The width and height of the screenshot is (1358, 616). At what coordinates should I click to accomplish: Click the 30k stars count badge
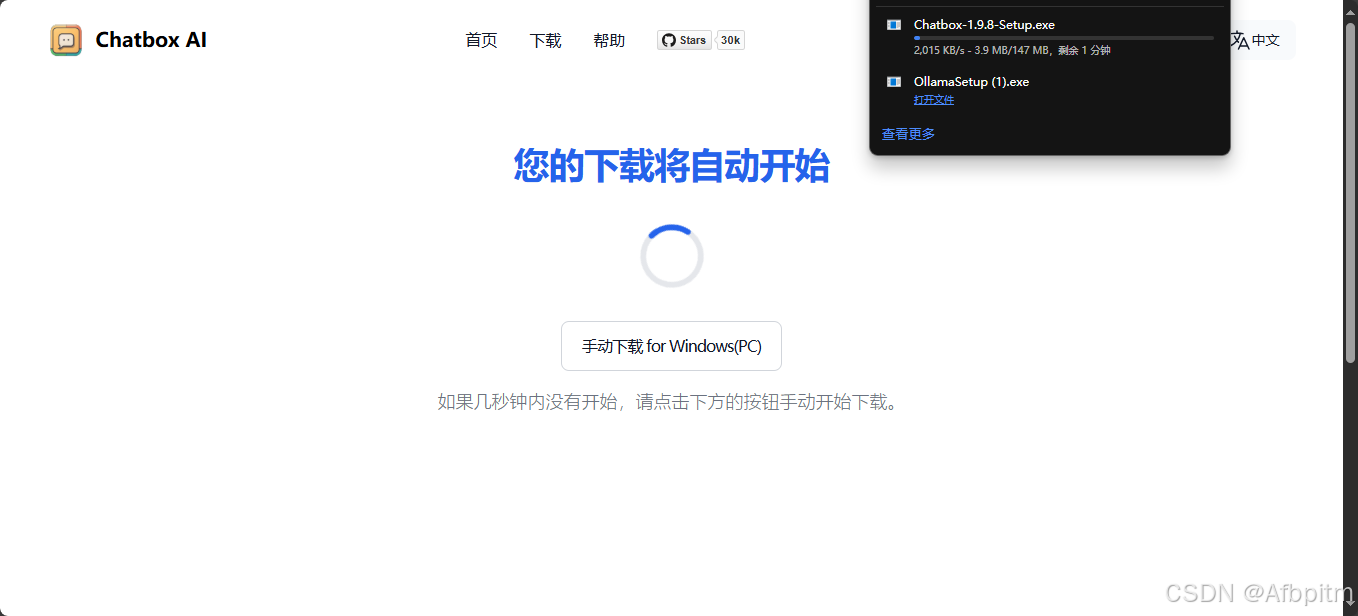729,40
